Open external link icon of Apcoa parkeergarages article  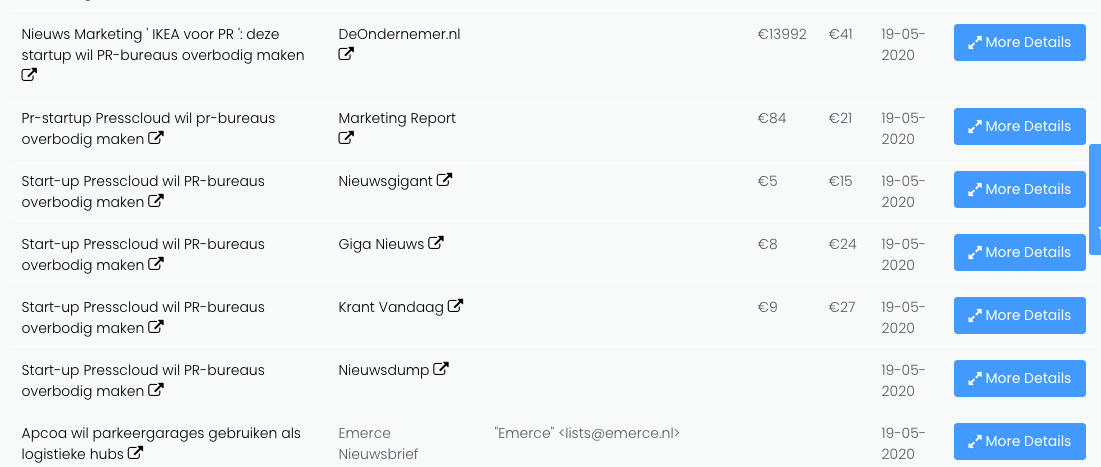click(135, 454)
